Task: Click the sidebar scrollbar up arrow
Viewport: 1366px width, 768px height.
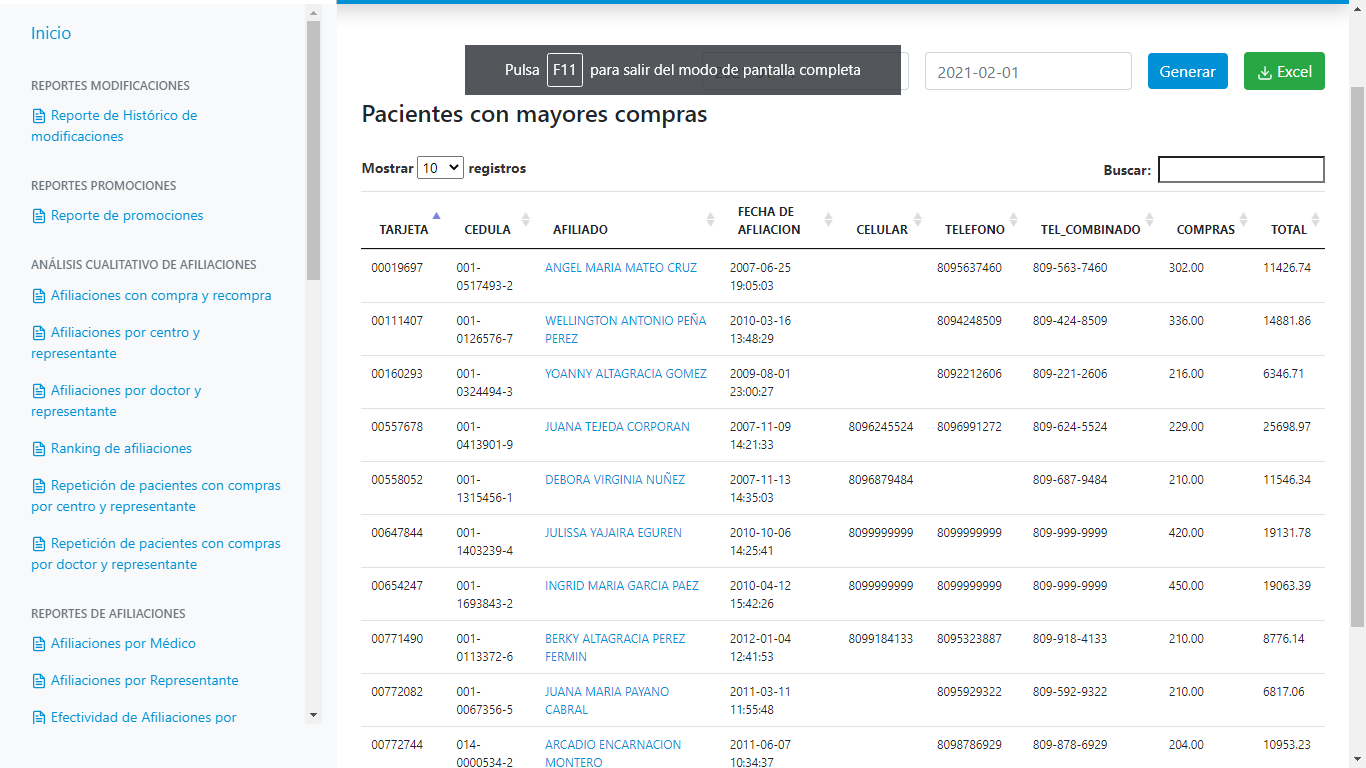Action: 313,13
